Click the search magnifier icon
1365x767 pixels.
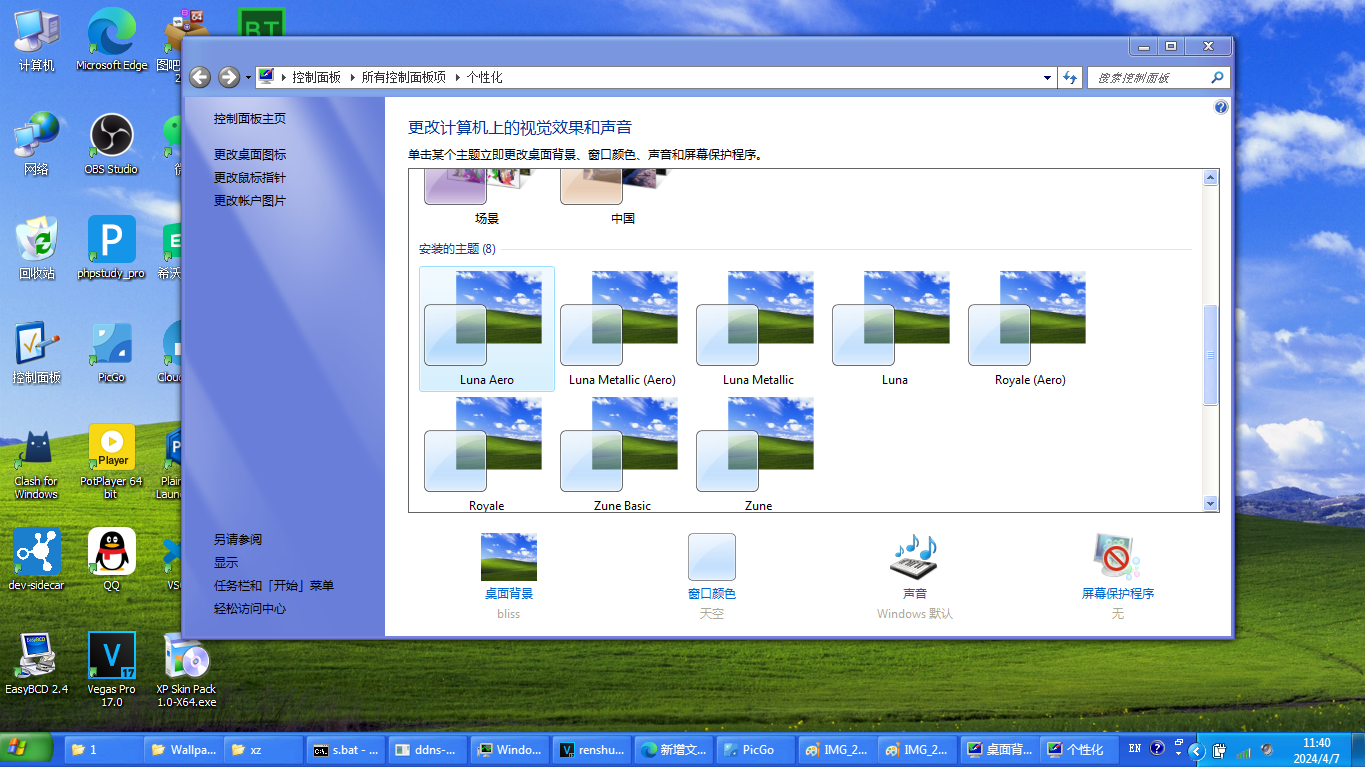[1217, 77]
